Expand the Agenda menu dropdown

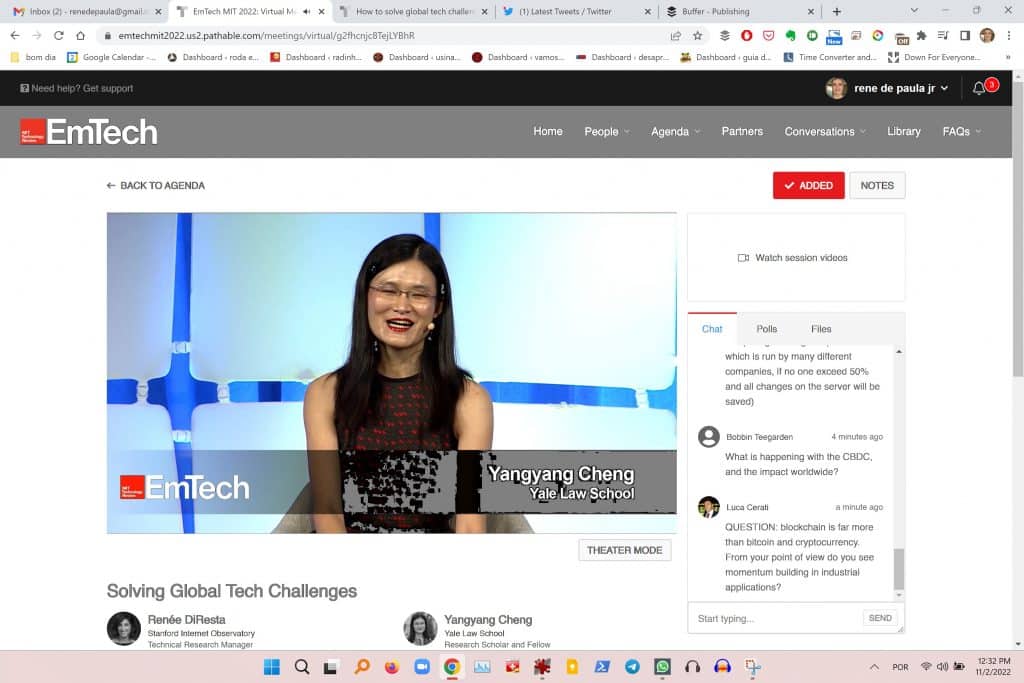[675, 131]
